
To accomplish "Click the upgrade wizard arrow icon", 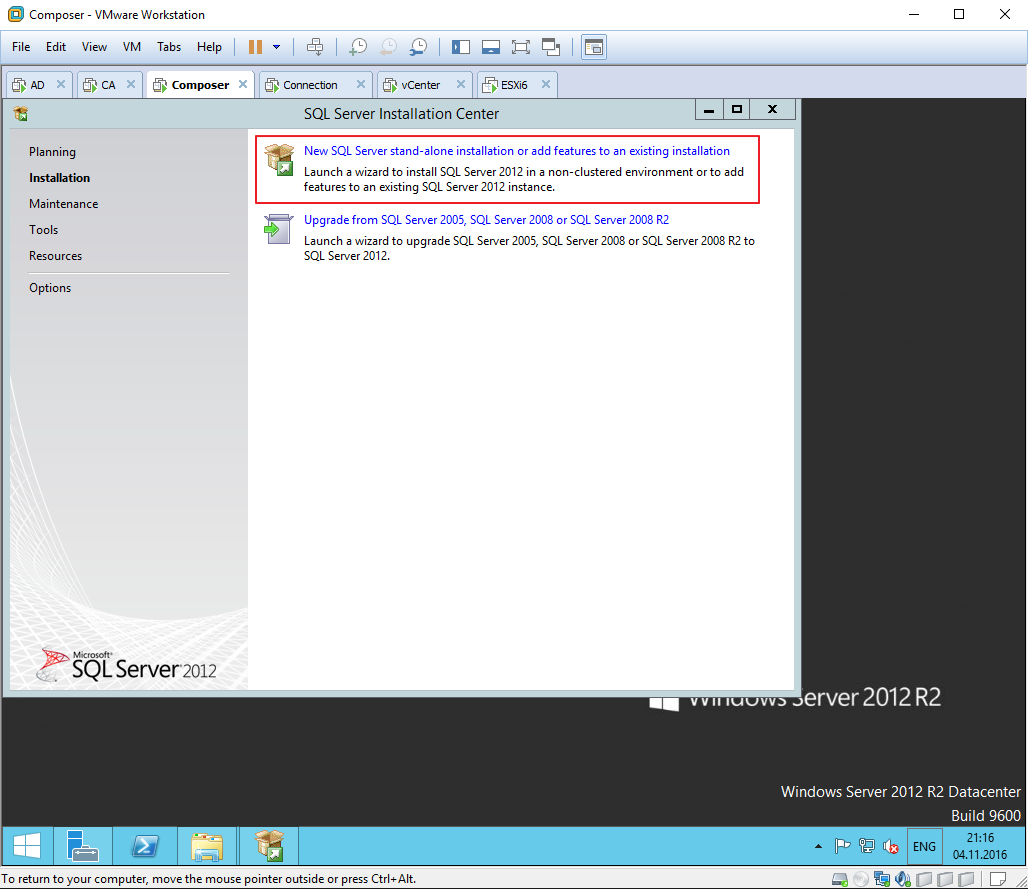I will [x=279, y=229].
